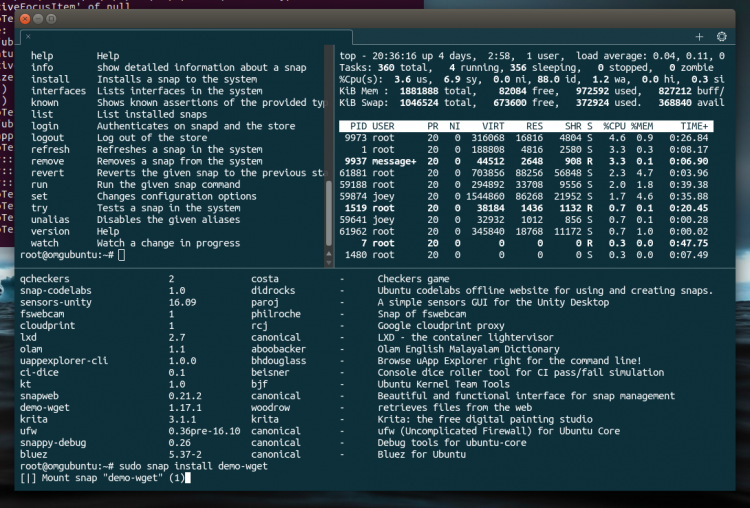This screenshot has height=508, width=750.
Task: Click the snap-codelabs snap name
Action: pyautogui.click(x=55, y=291)
